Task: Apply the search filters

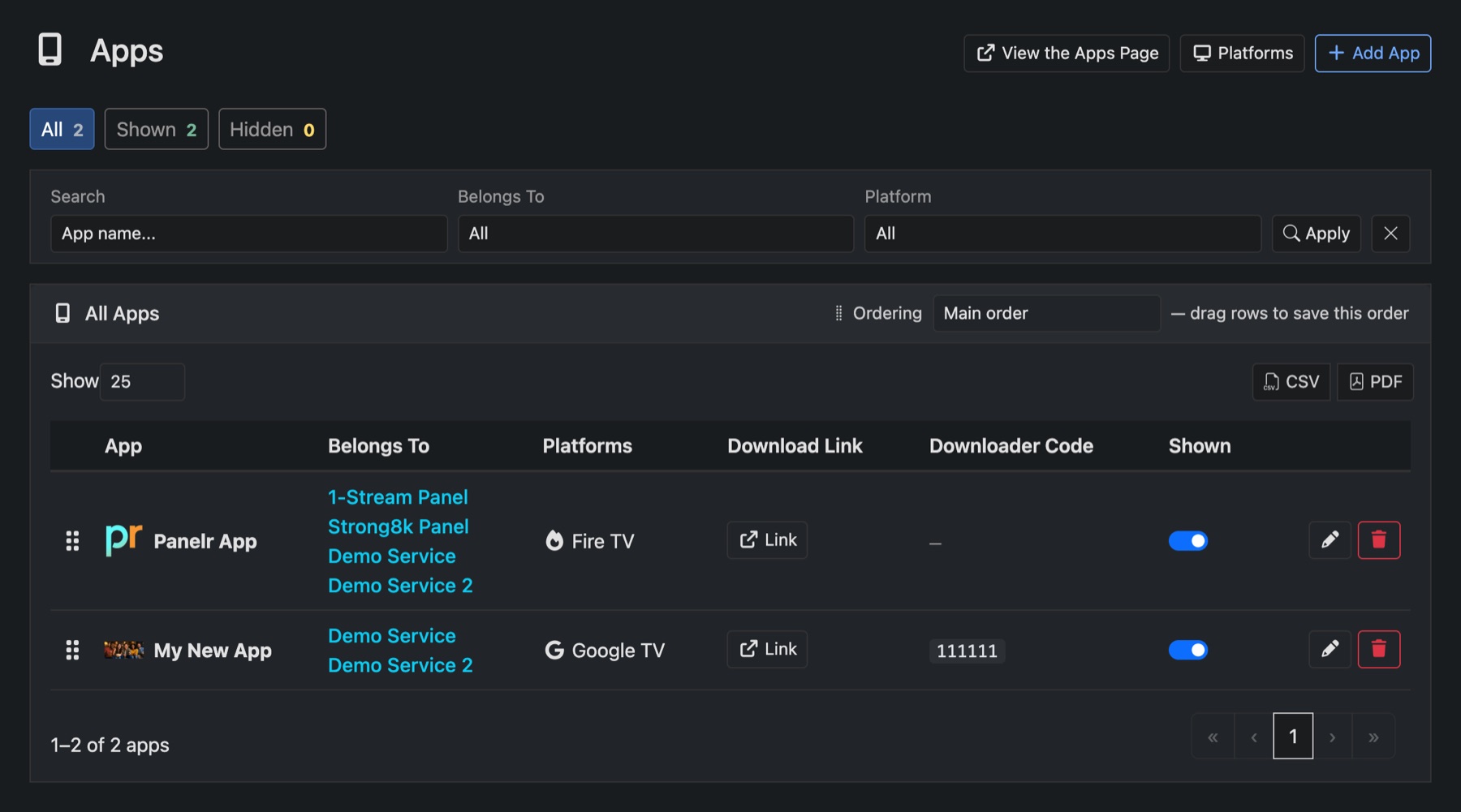Action: click(x=1316, y=234)
